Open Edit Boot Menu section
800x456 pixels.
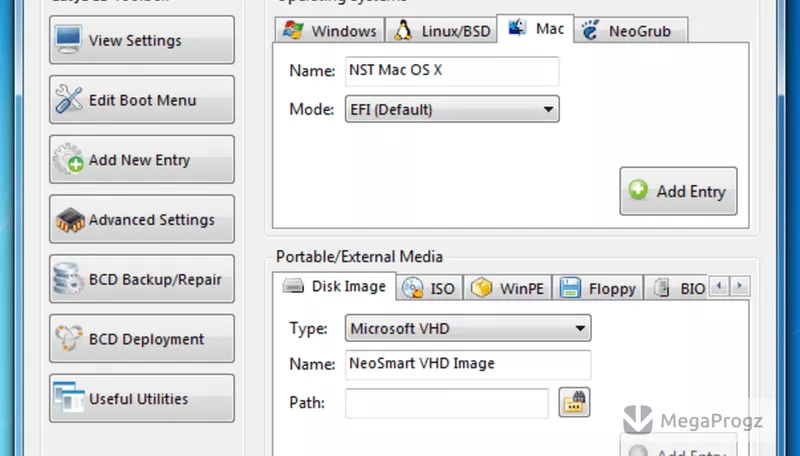tap(142, 100)
